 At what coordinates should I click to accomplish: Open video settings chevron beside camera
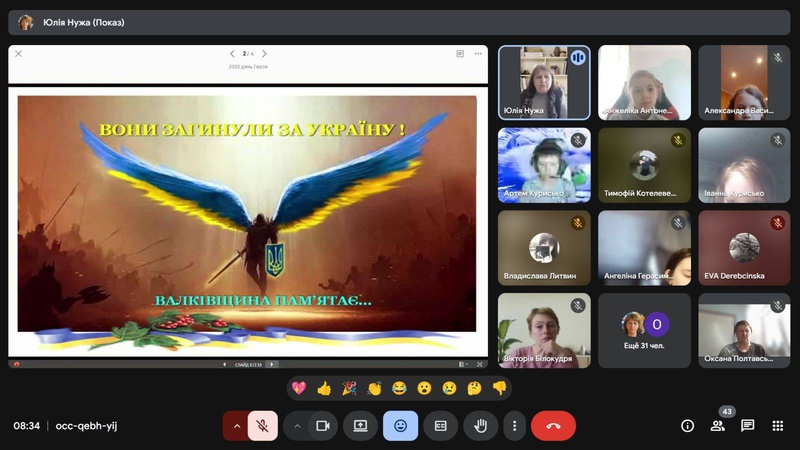(x=297, y=426)
